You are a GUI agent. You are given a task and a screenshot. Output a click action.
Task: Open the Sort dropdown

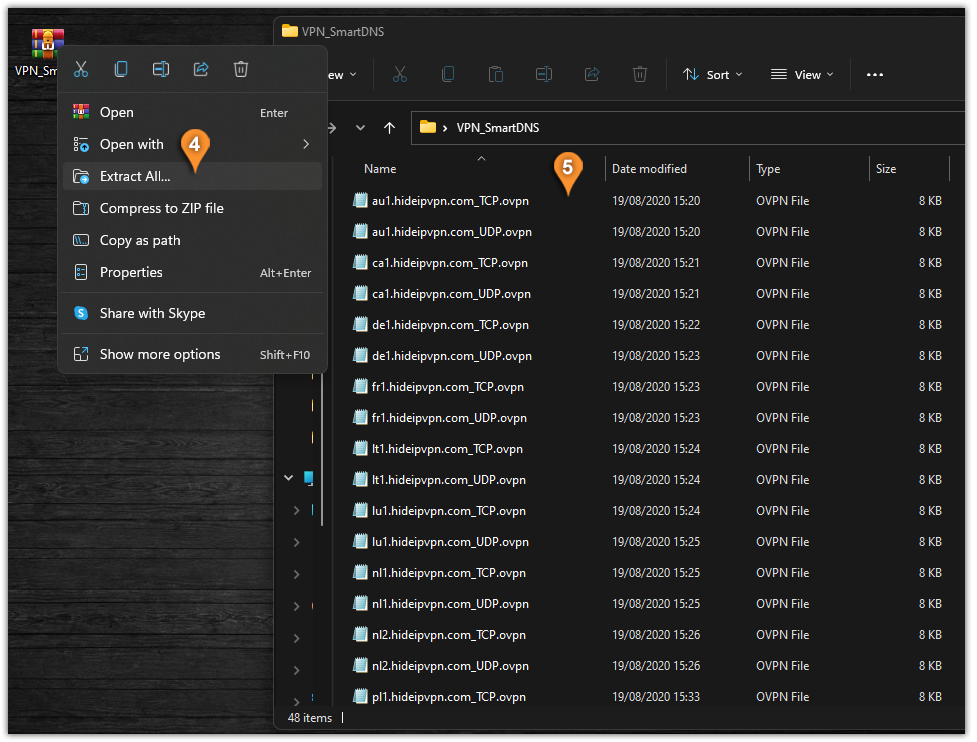pyautogui.click(x=712, y=75)
